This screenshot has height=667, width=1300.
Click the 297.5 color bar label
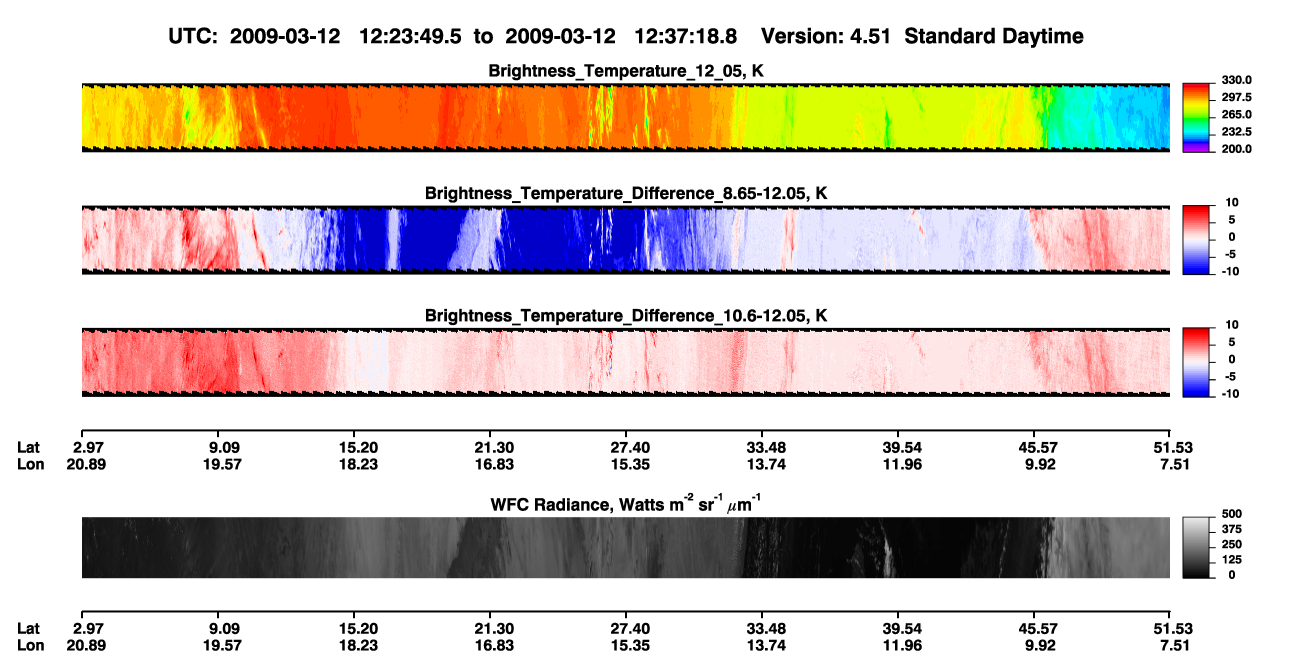[1237, 97]
